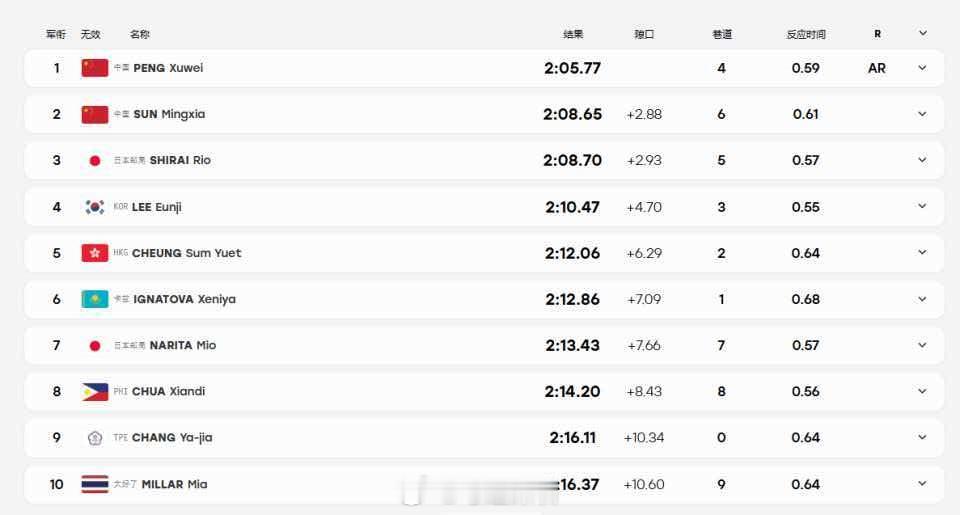960x515 pixels.
Task: Expand details for PENG Xuwei row
Action: point(922,68)
